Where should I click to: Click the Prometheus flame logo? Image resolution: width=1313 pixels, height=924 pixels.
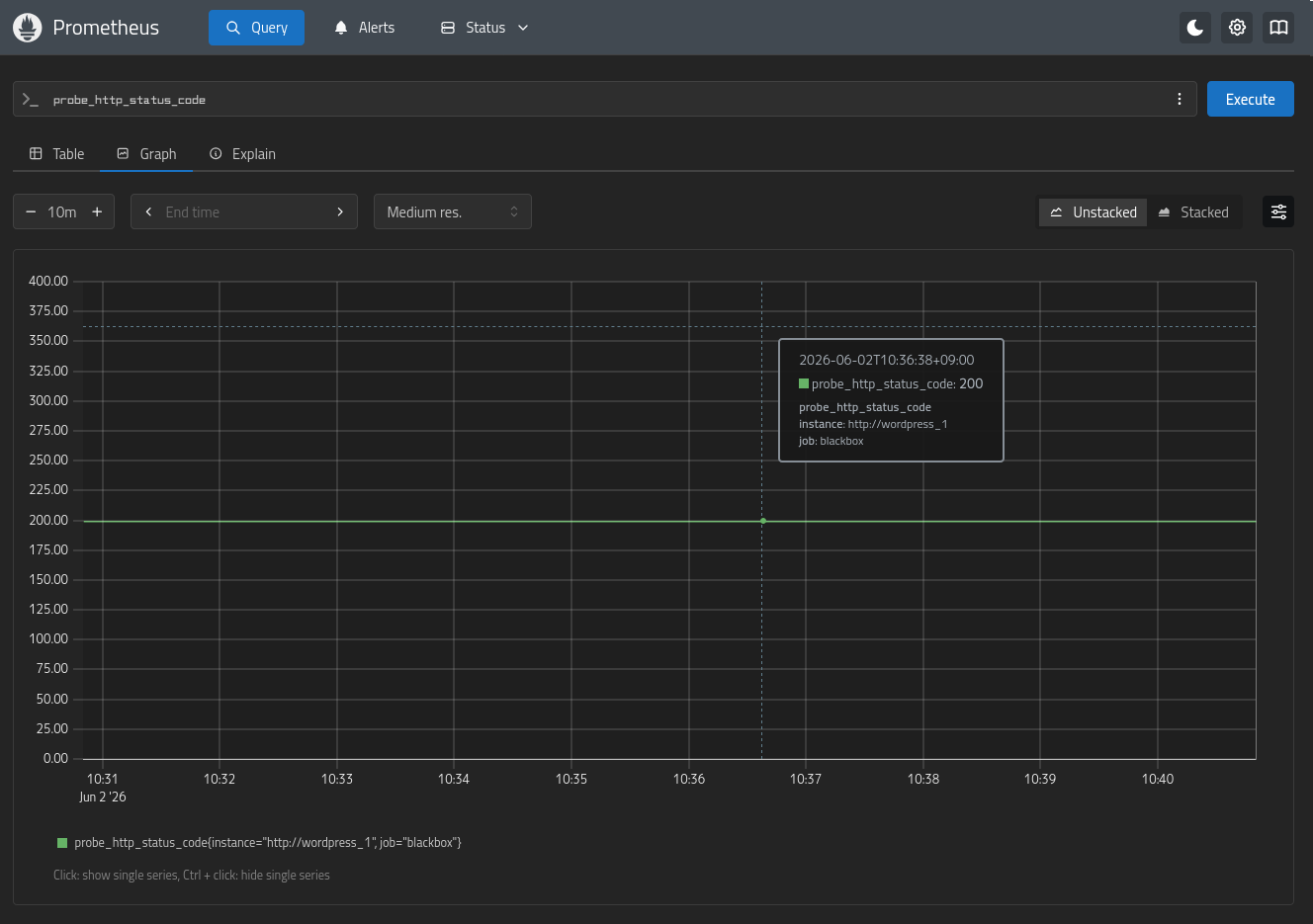click(x=27, y=28)
